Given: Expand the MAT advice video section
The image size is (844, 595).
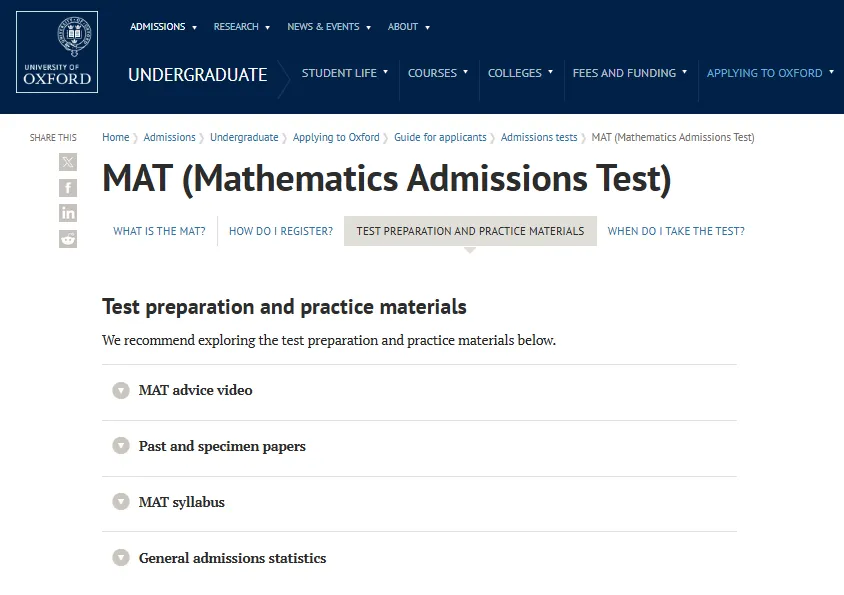Looking at the screenshot, I should (419, 390).
